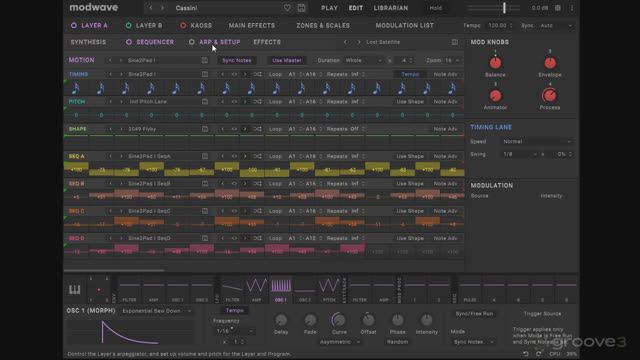Toggle the Arp & Setup power circle
Screen dimensions: 640x360
(x=191, y=42)
